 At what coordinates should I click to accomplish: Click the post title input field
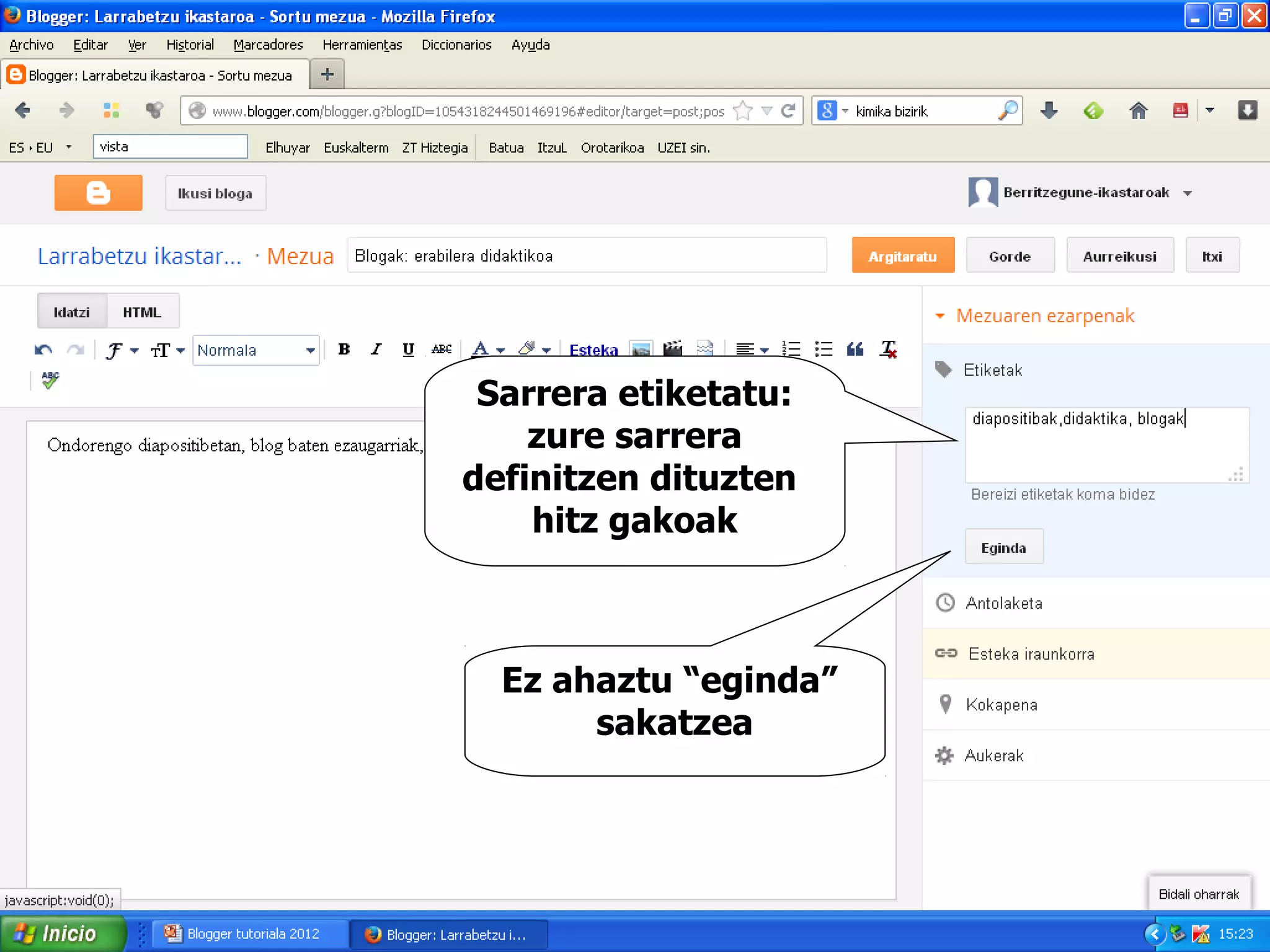(x=587, y=256)
